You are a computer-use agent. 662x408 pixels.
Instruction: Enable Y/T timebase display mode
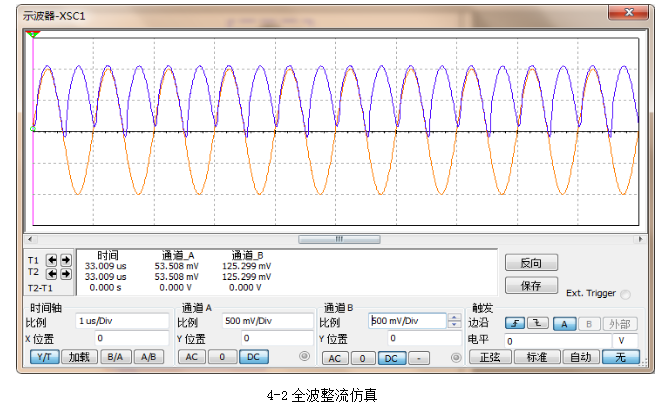coord(44,357)
